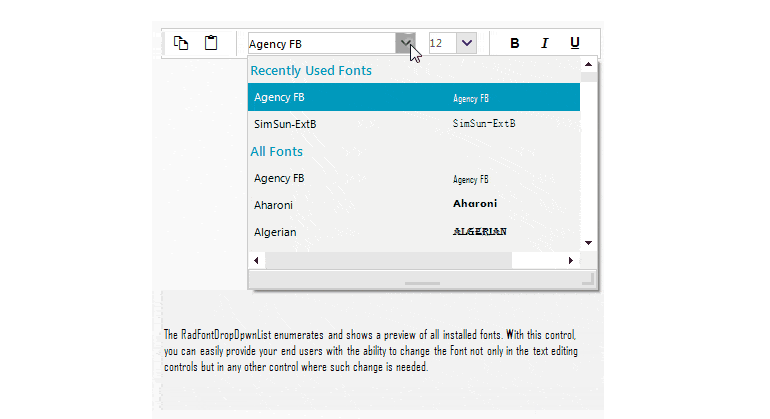The image size is (770, 419).
Task: Click the font name field showing Agency FB
Action: click(x=322, y=44)
